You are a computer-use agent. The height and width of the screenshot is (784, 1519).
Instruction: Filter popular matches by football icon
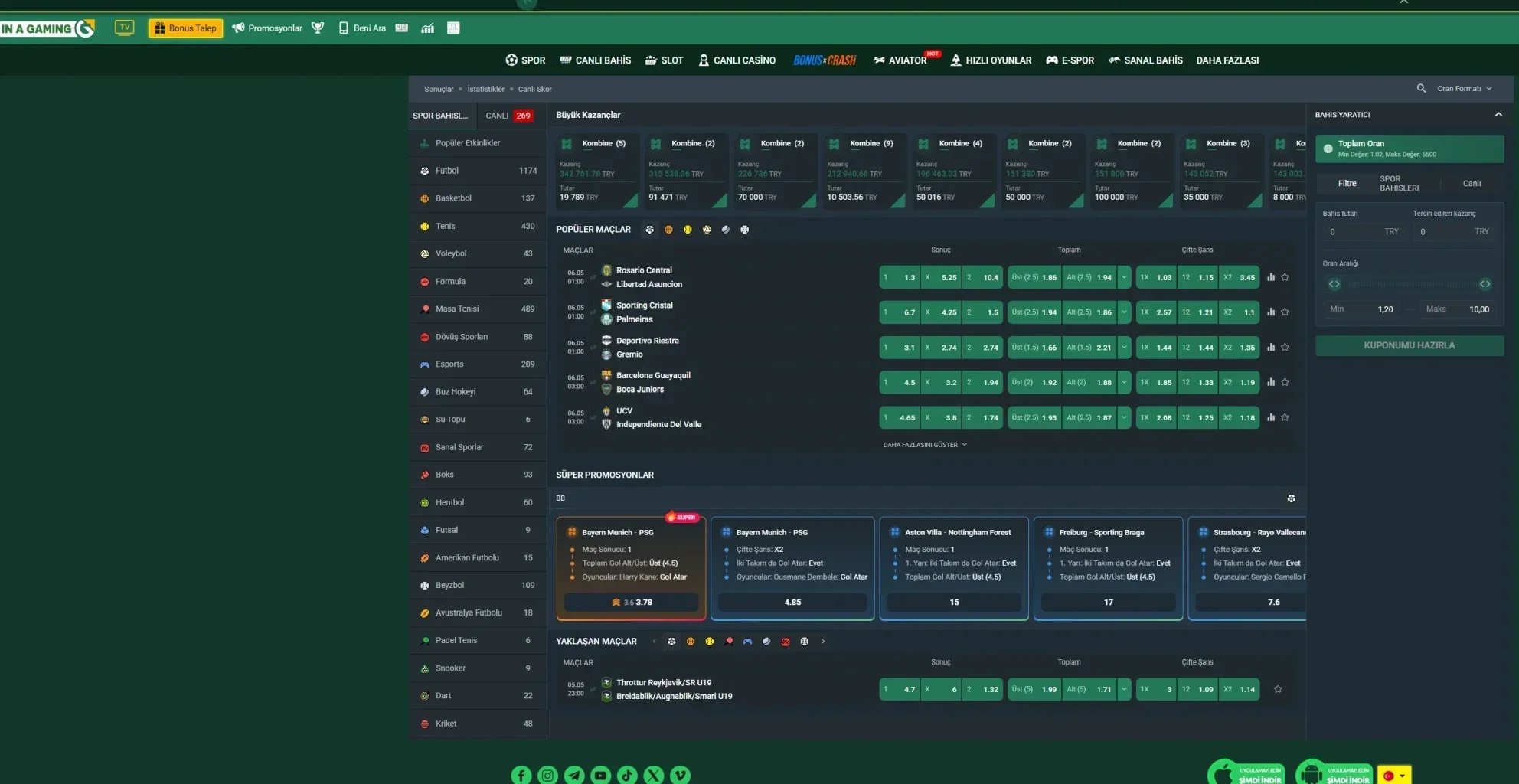click(649, 230)
